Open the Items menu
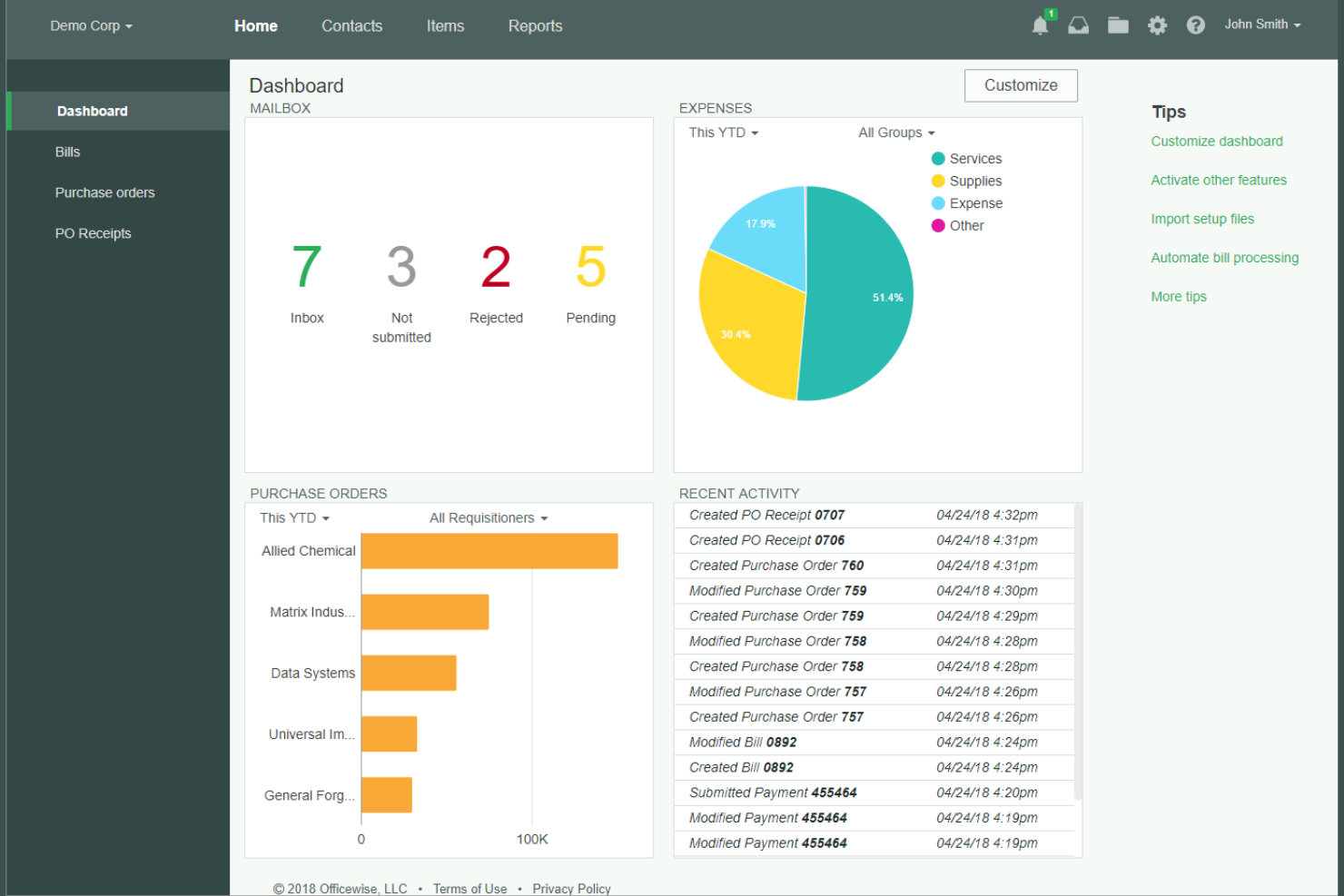The width and height of the screenshot is (1344, 896). (445, 26)
